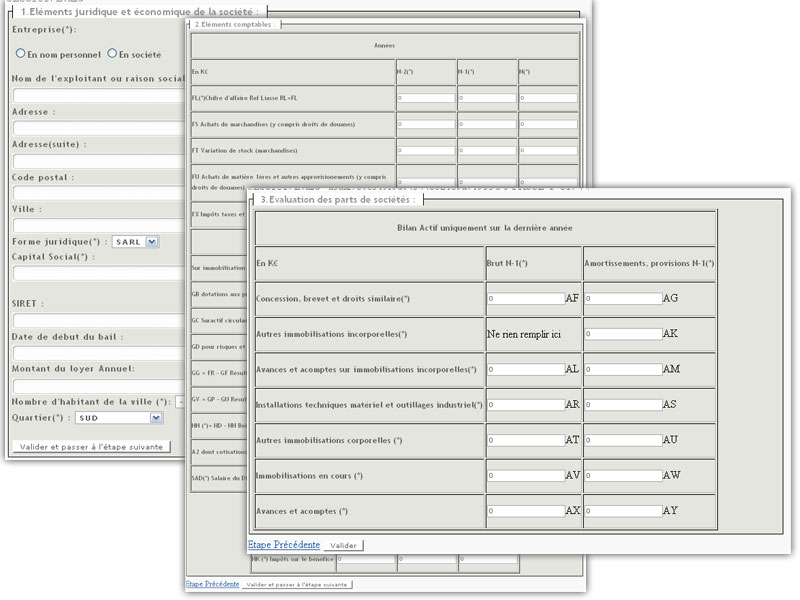Image resolution: width=800 pixels, height=600 pixels.
Task: Click the FT Variation de stock N-1 input
Action: pos(487,151)
